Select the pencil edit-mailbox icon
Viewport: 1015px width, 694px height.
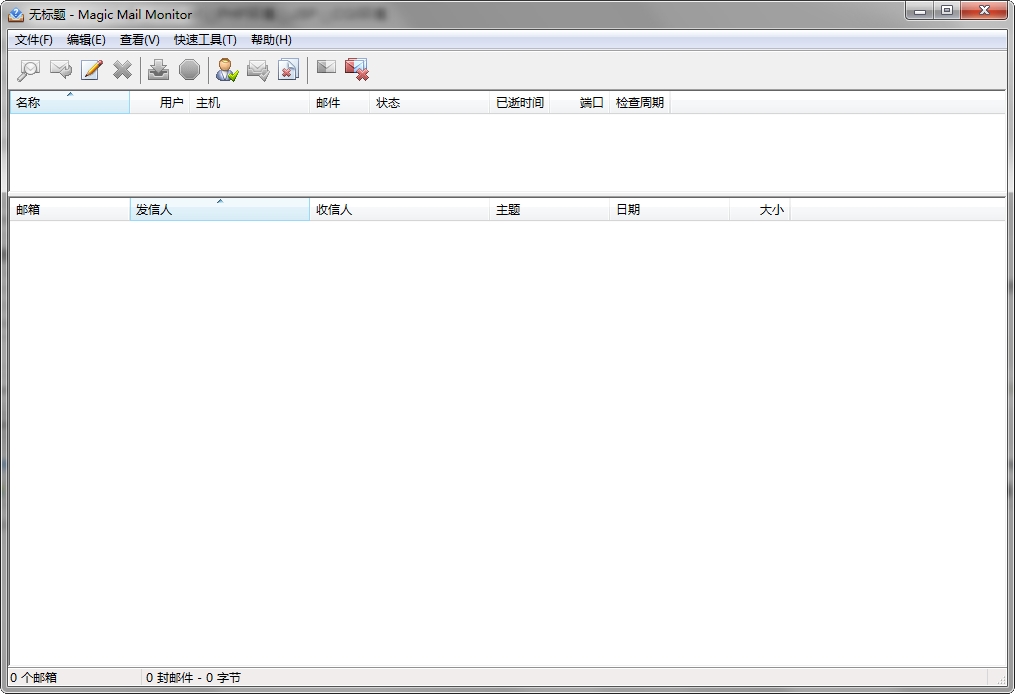[x=91, y=70]
